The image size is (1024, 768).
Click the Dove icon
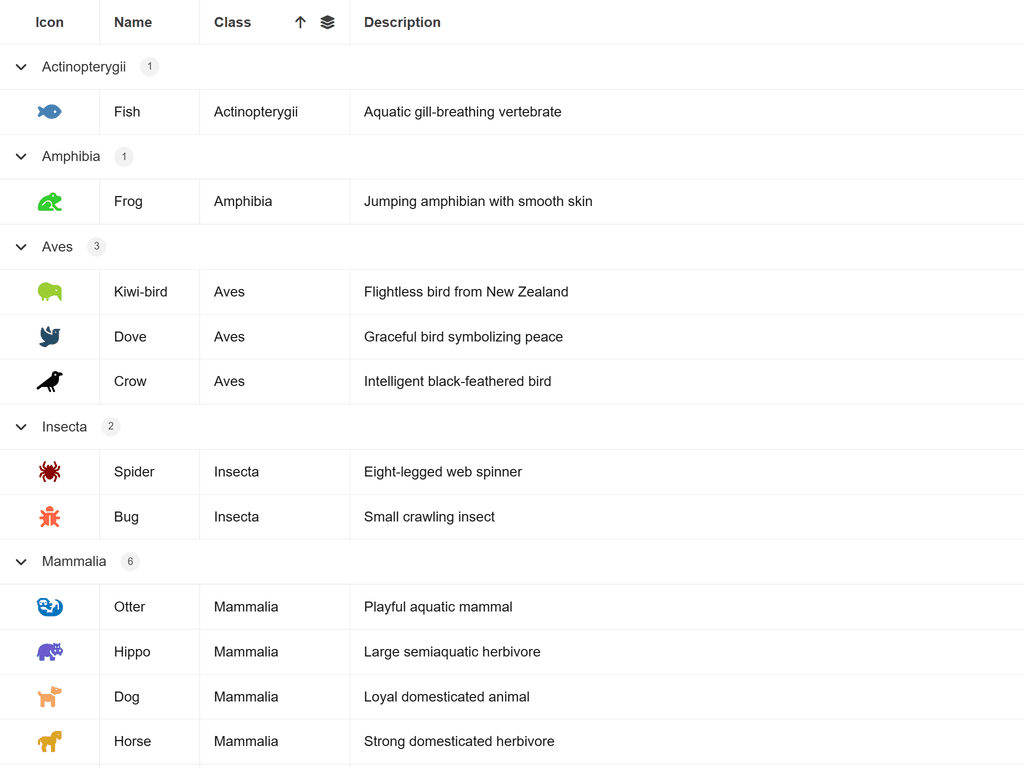(x=48, y=336)
